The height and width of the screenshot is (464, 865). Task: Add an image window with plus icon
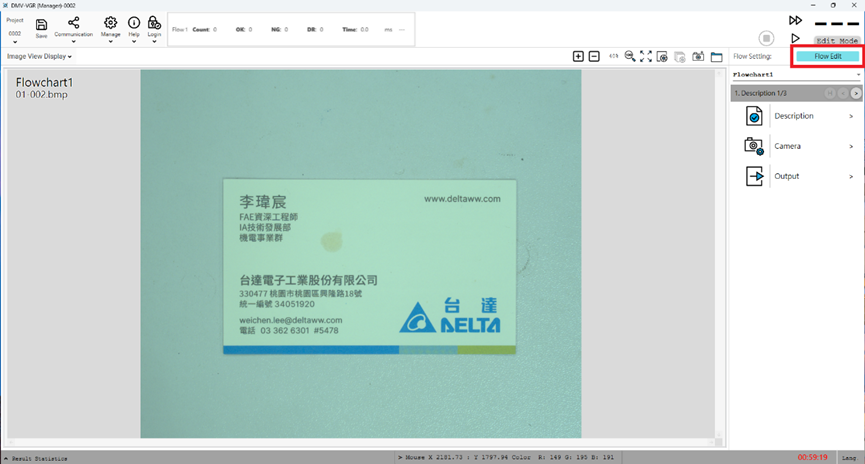578,57
